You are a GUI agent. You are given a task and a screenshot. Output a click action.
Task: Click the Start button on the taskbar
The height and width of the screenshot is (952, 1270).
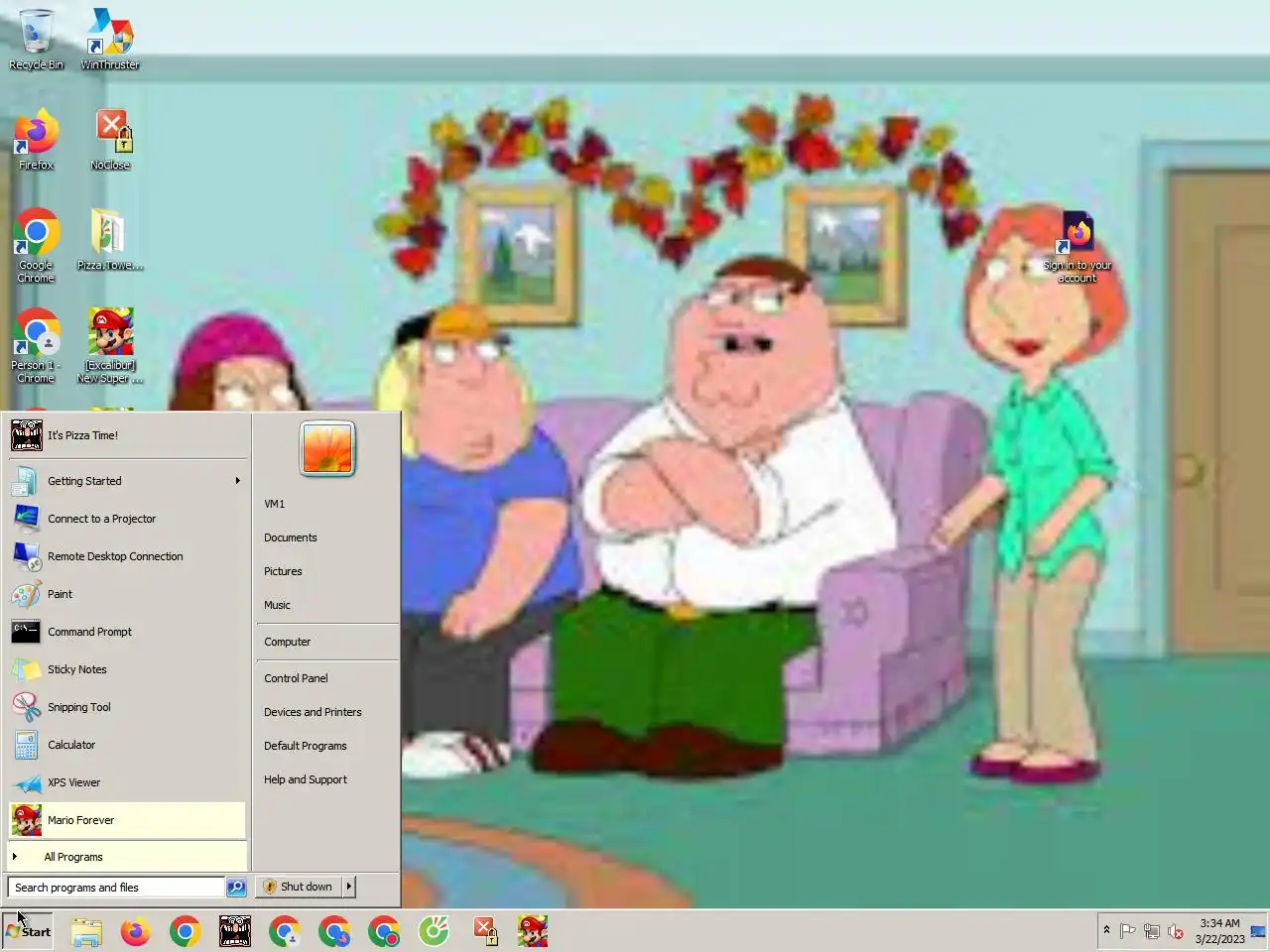(28, 931)
